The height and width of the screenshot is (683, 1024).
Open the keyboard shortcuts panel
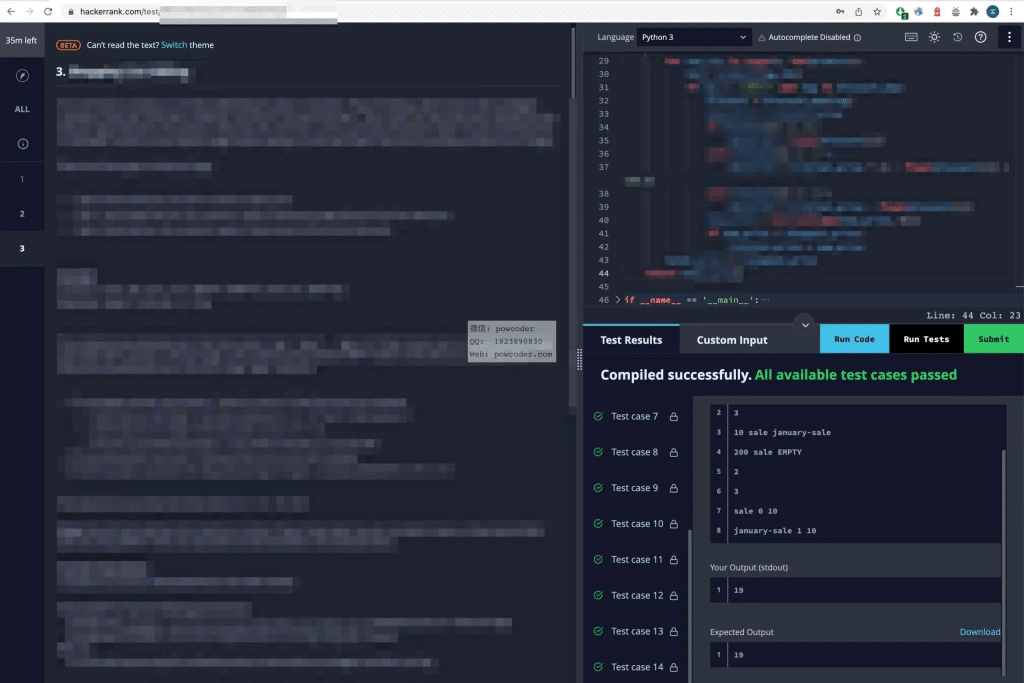pos(912,37)
